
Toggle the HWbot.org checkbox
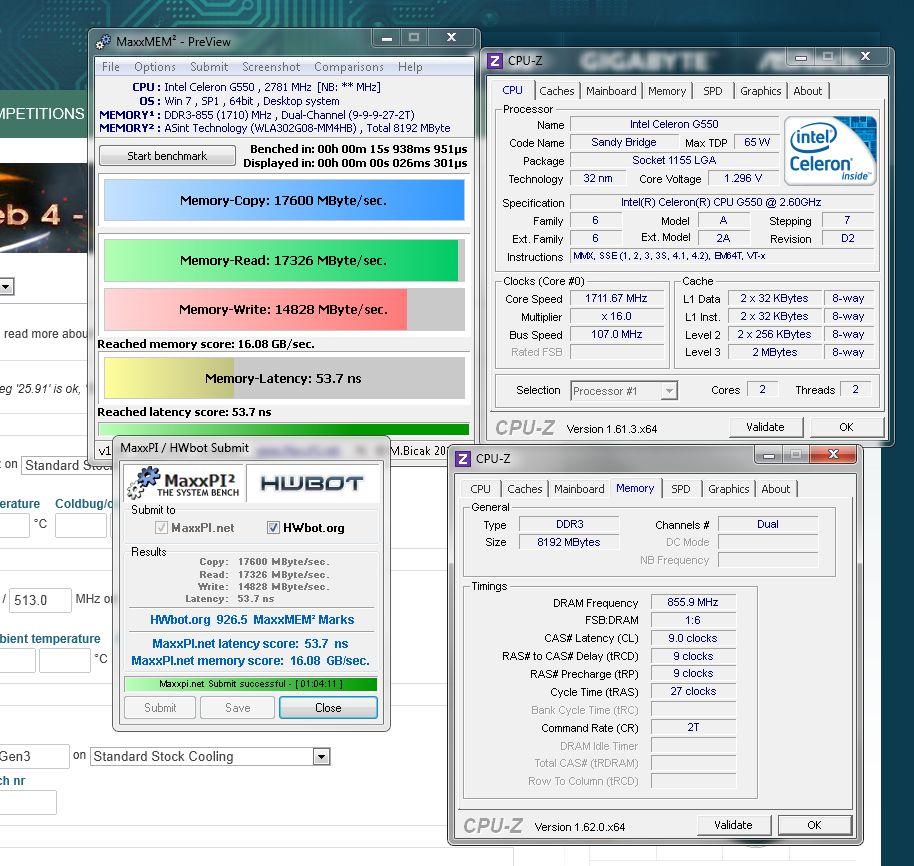pos(273,528)
